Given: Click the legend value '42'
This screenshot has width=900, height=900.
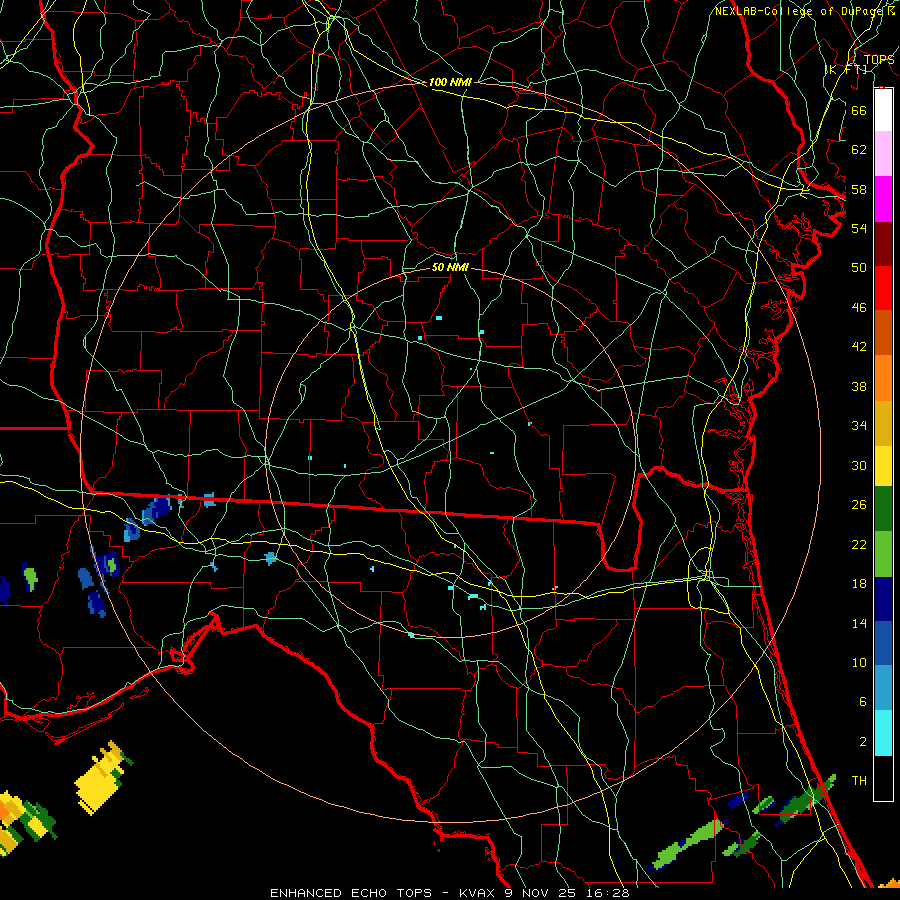Looking at the screenshot, I should coord(859,347).
